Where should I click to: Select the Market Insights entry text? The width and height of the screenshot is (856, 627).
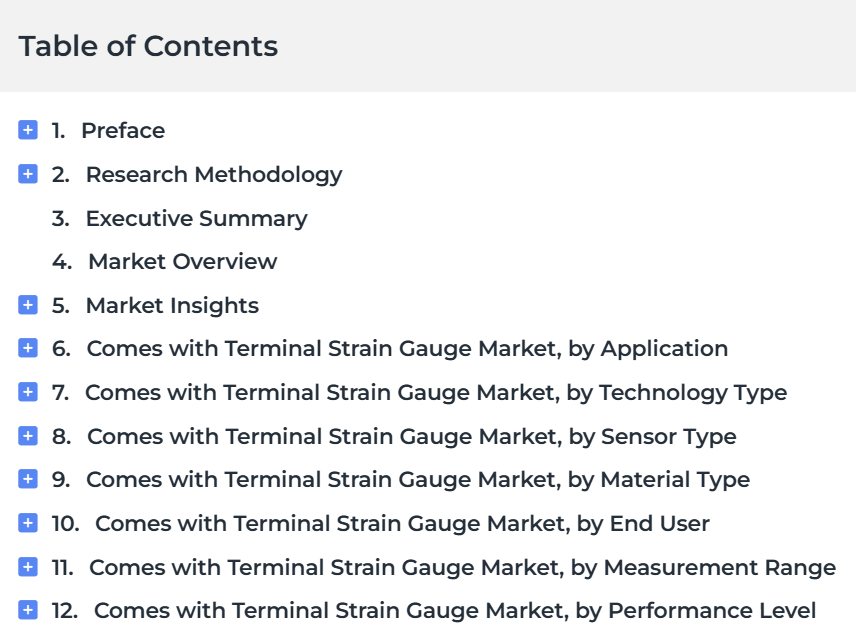tap(173, 306)
